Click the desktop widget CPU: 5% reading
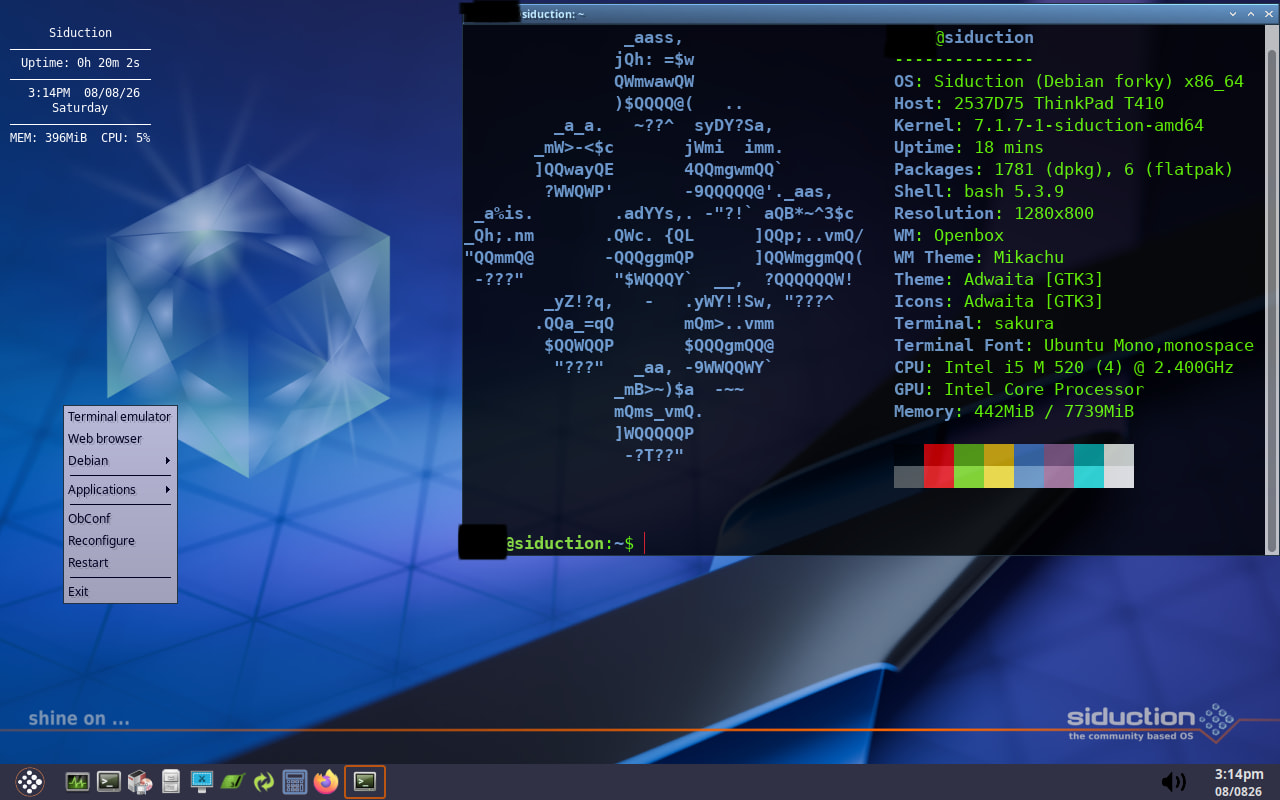This screenshot has height=800, width=1280. click(x=126, y=138)
